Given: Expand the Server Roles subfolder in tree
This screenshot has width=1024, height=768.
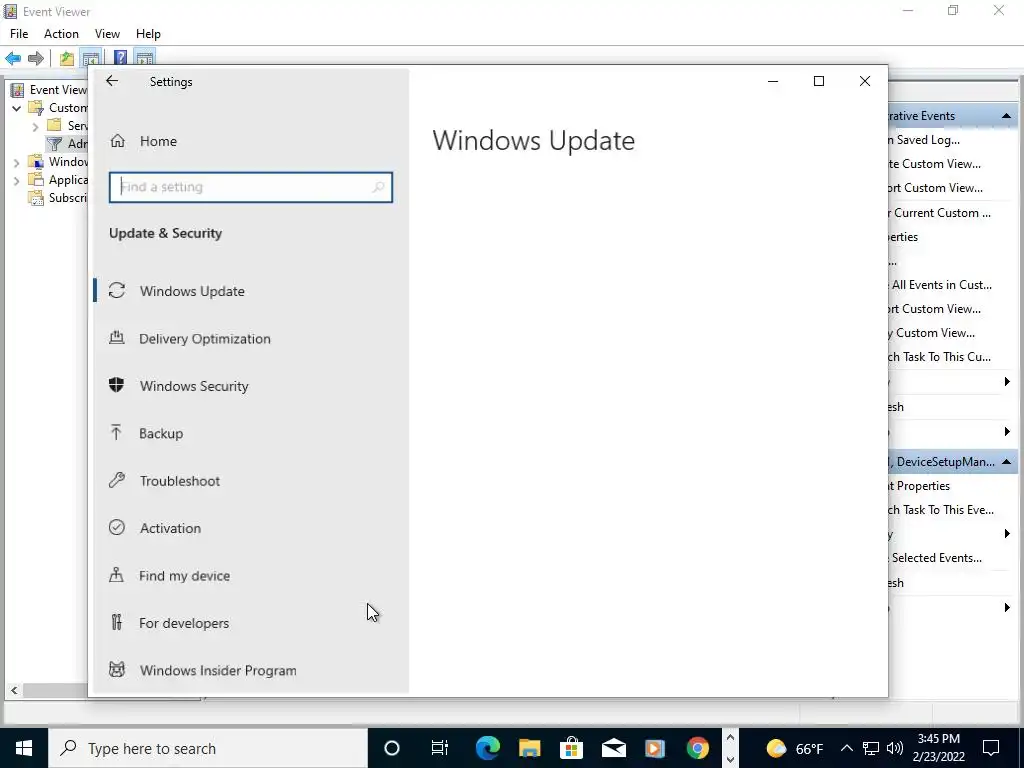Looking at the screenshot, I should click(36, 126).
